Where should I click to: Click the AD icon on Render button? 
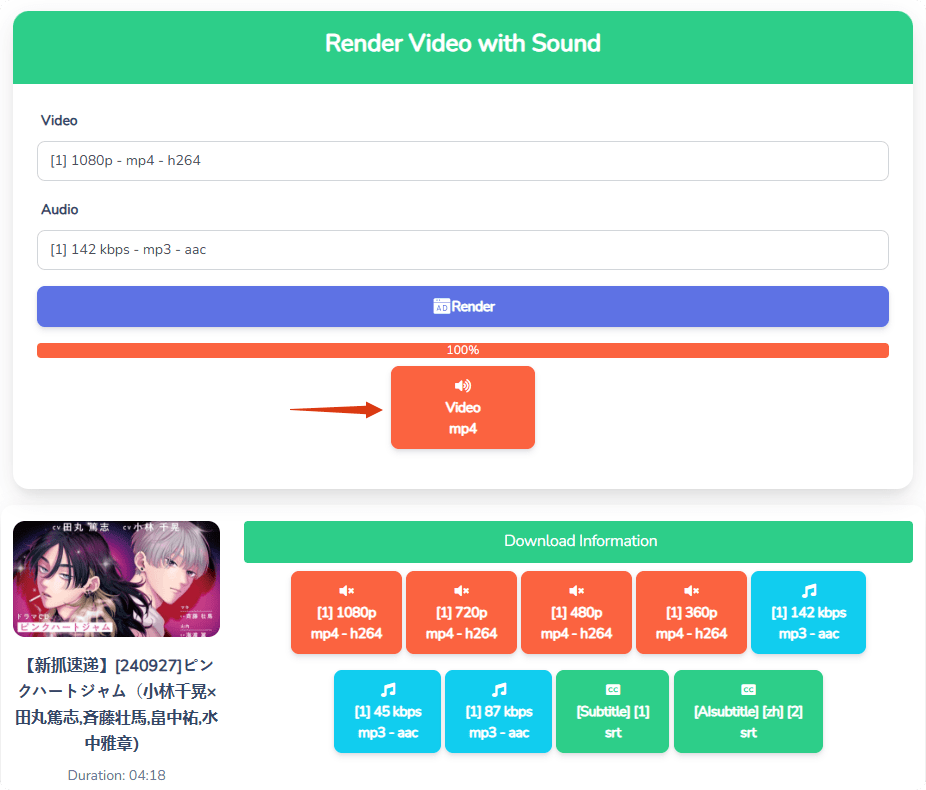point(441,307)
